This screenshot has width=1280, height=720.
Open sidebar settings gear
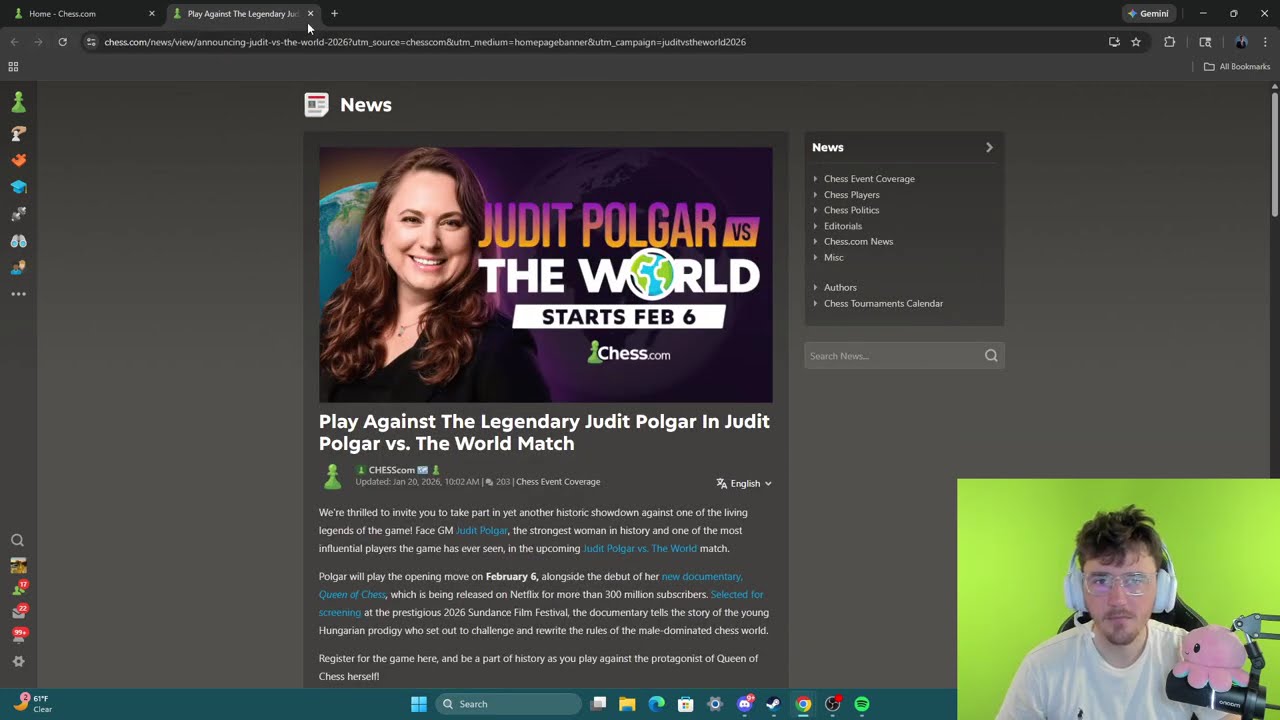[x=18, y=661]
